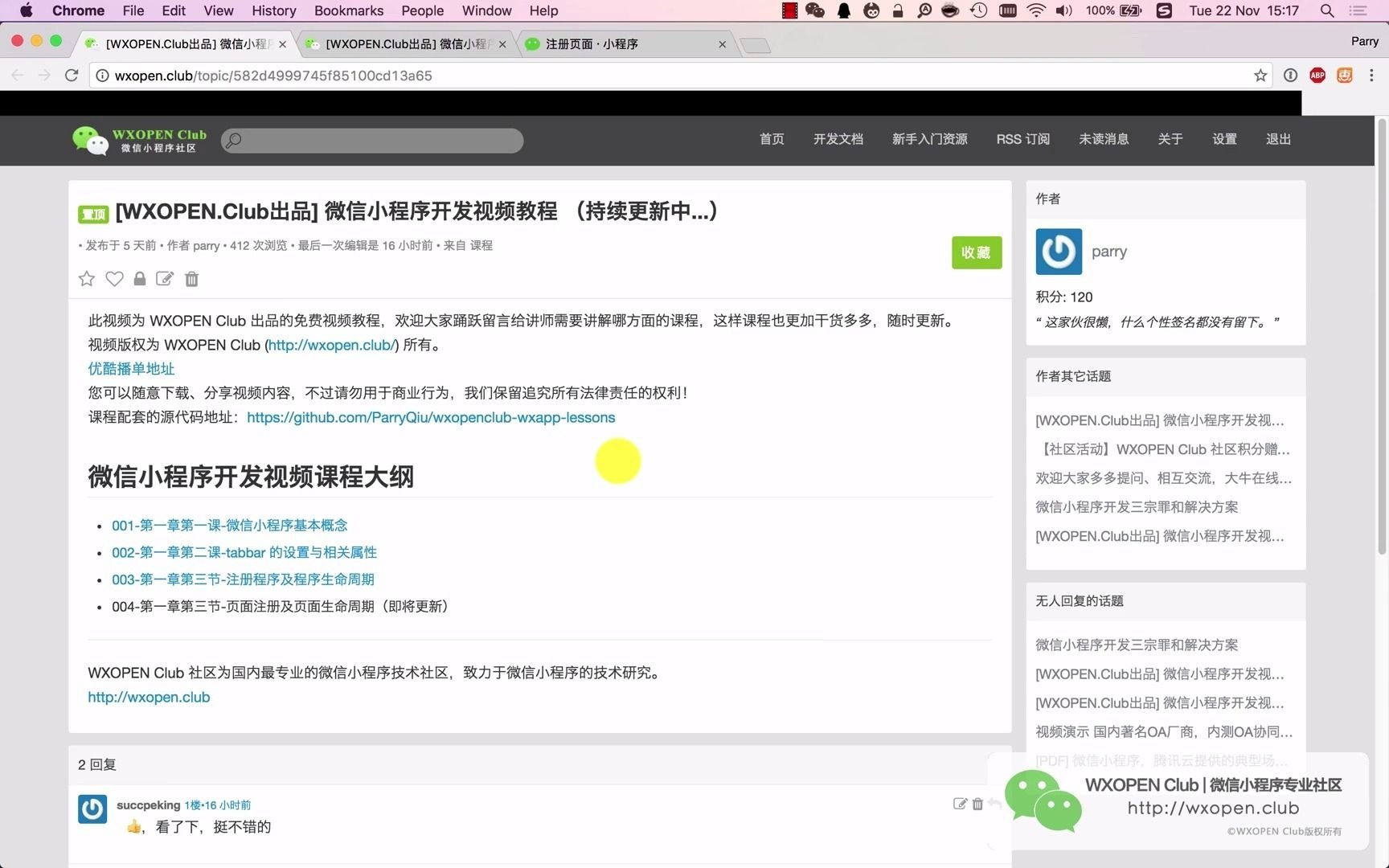1389x868 pixels.
Task: Open the Chrome three-dot menu
Action: 1371,76
